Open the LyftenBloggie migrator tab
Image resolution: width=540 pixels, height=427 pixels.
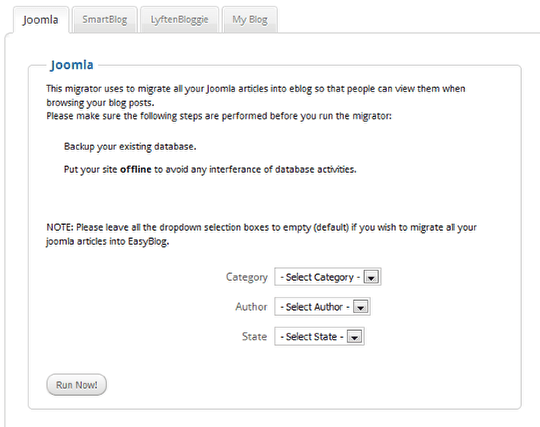[x=179, y=20]
